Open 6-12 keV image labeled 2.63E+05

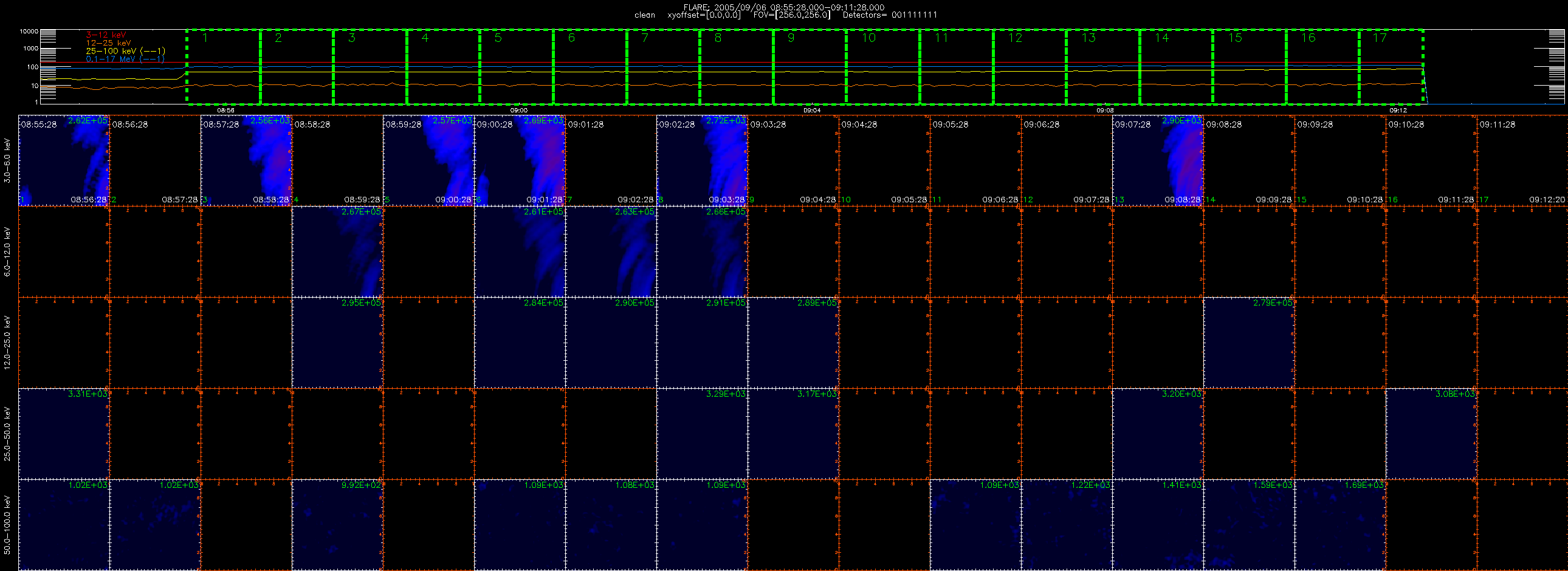point(611,251)
